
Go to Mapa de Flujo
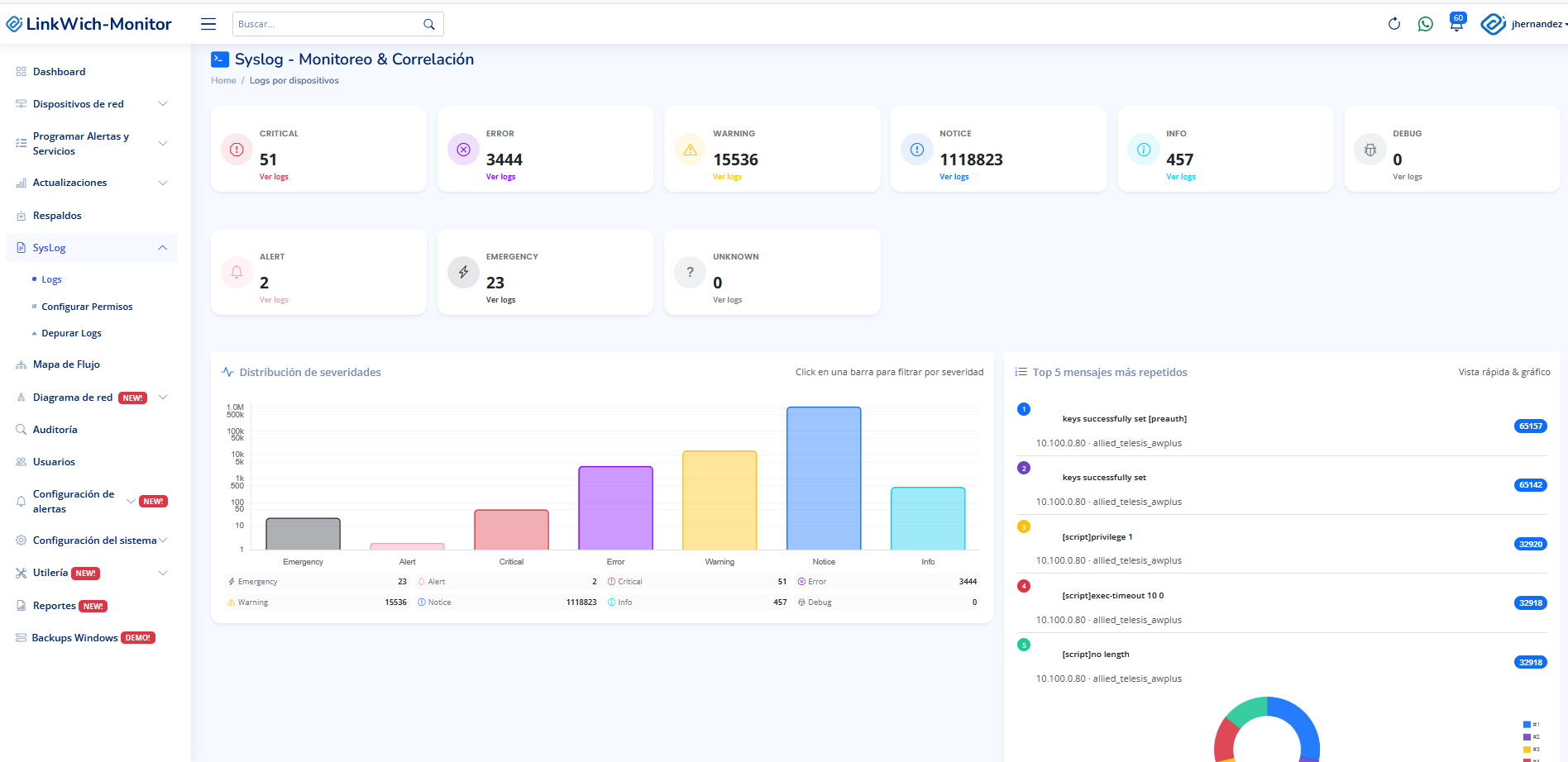click(x=66, y=364)
